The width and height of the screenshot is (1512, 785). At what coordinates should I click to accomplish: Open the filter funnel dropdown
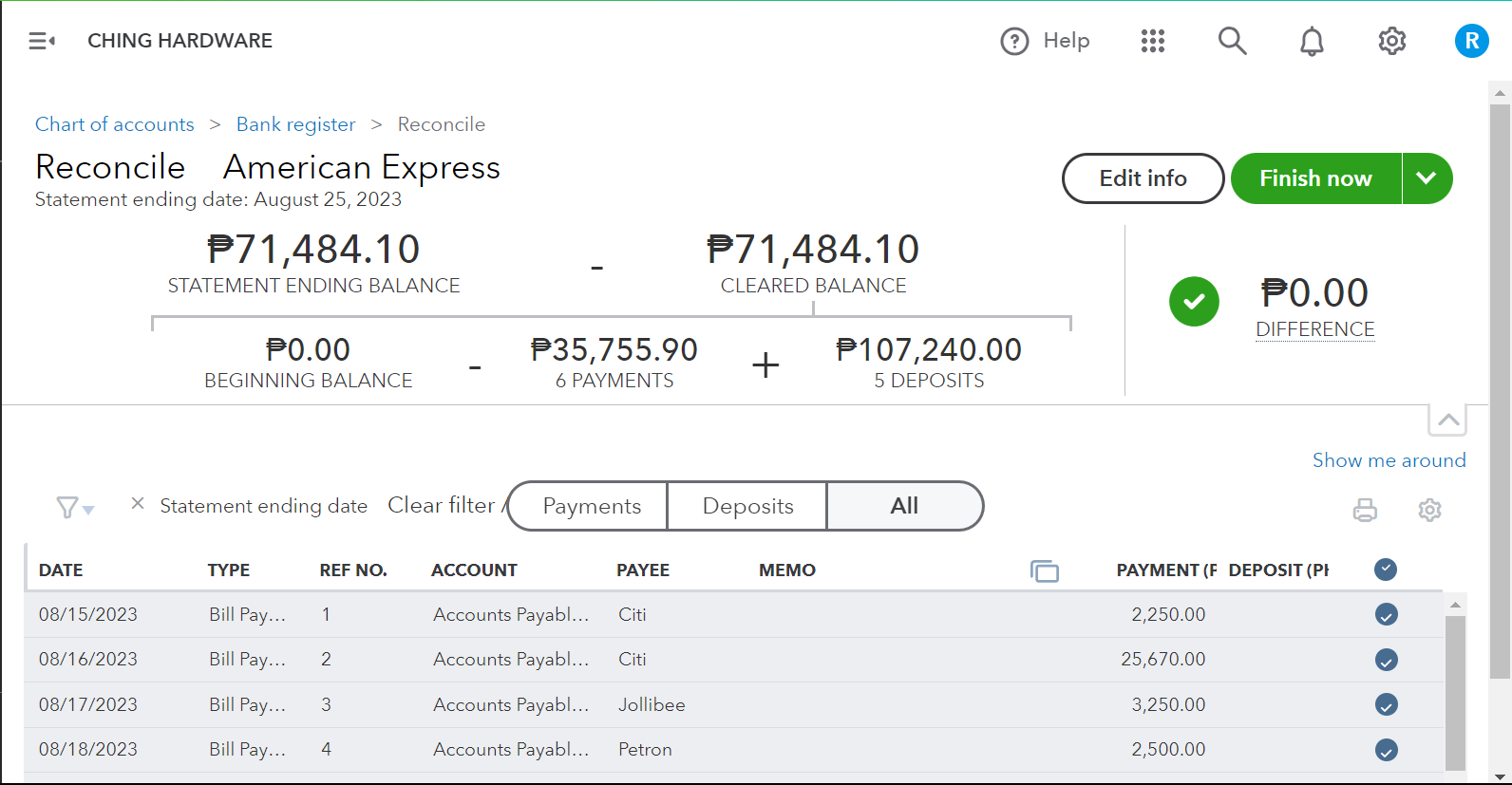[x=74, y=508]
